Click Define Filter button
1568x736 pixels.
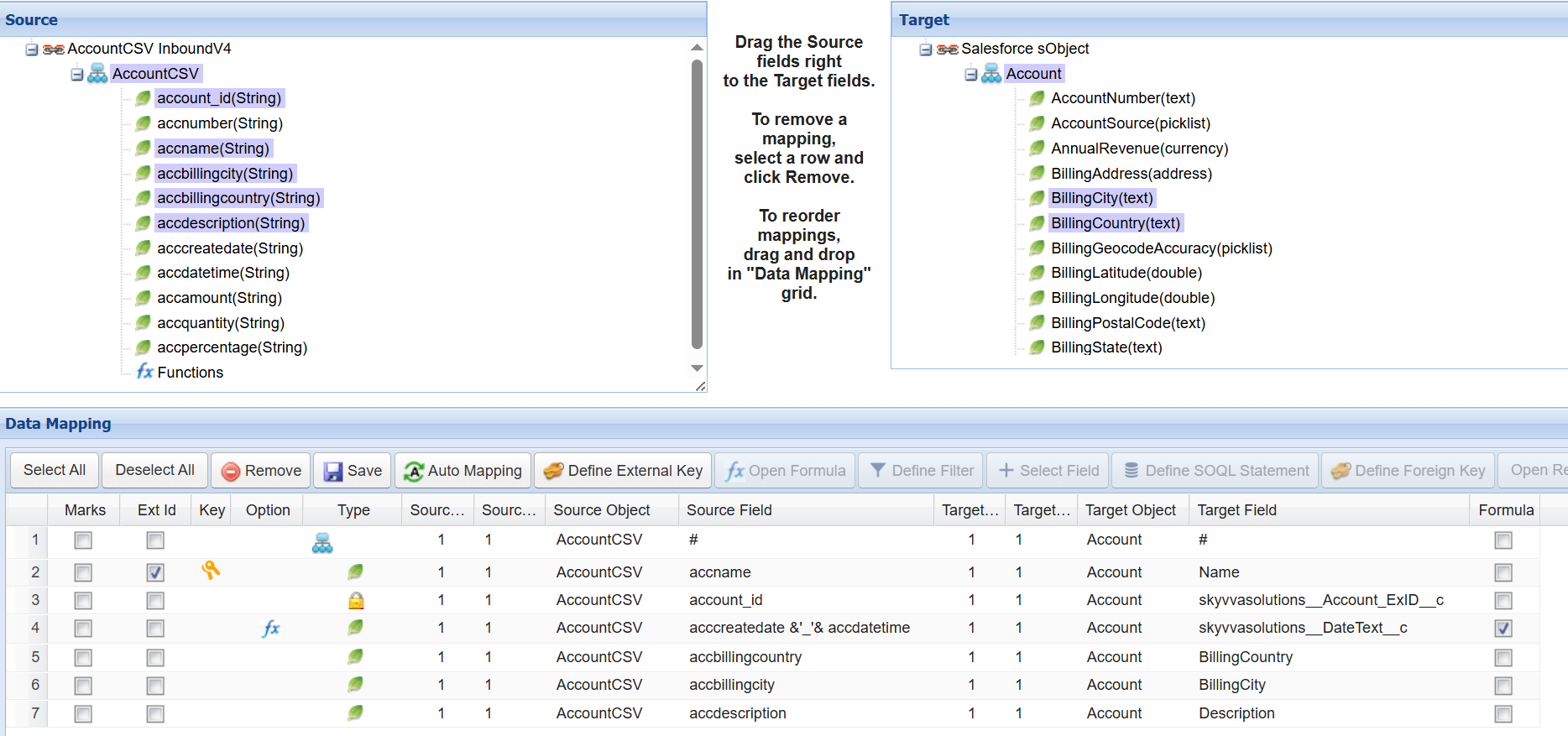921,471
